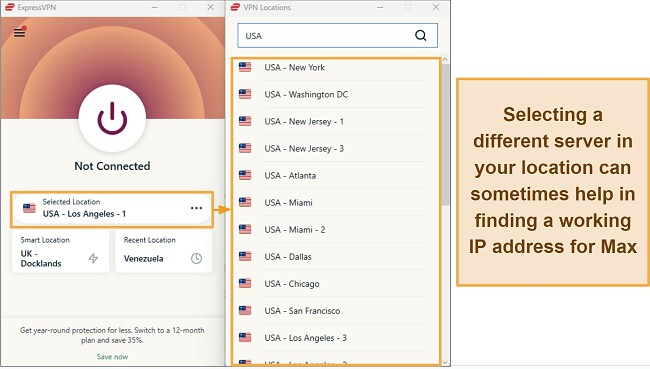Connect to Smart Location UK - Docklands
Image resolution: width=650 pixels, height=369 pixels.
tap(61, 252)
